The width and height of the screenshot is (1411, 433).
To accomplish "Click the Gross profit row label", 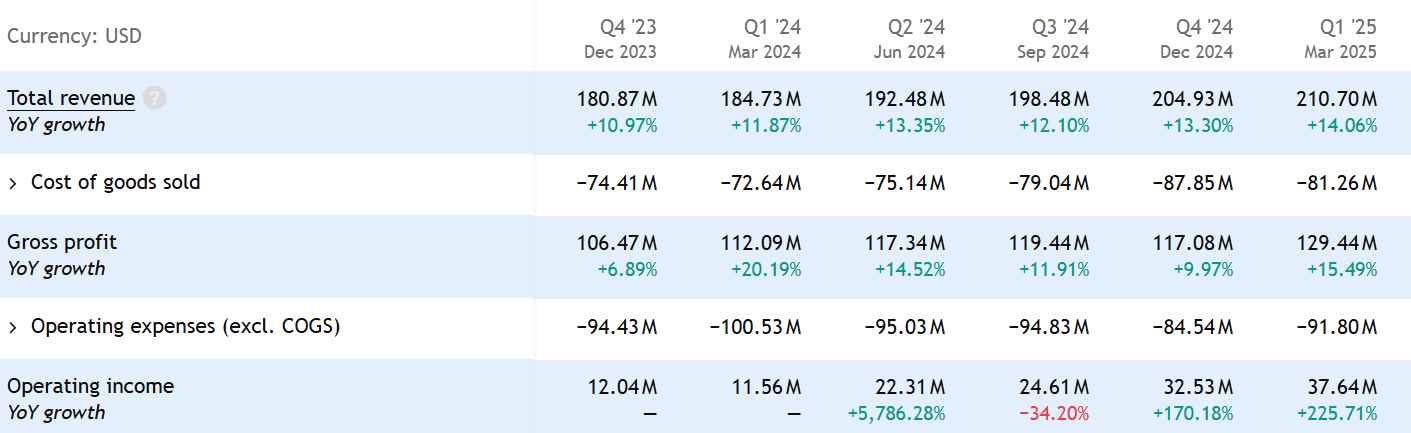I will click(x=62, y=242).
